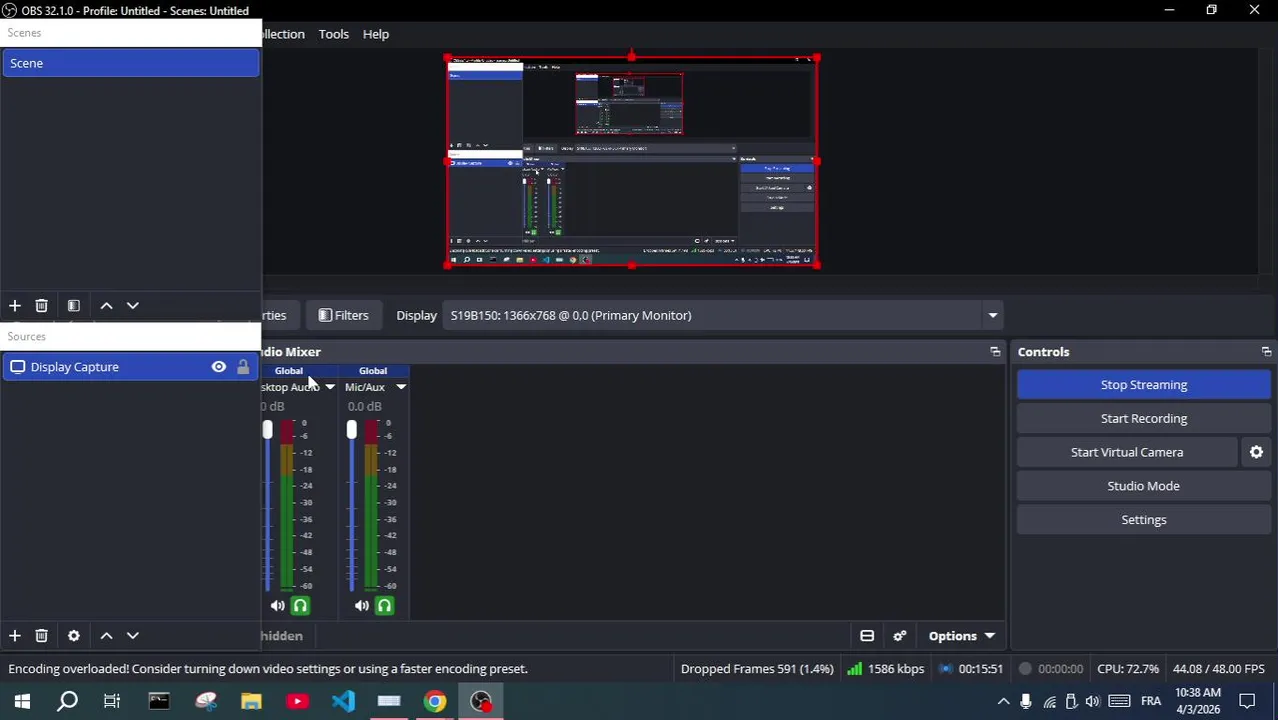Open File Explorer from taskbar
1278x720 pixels.
click(251, 702)
